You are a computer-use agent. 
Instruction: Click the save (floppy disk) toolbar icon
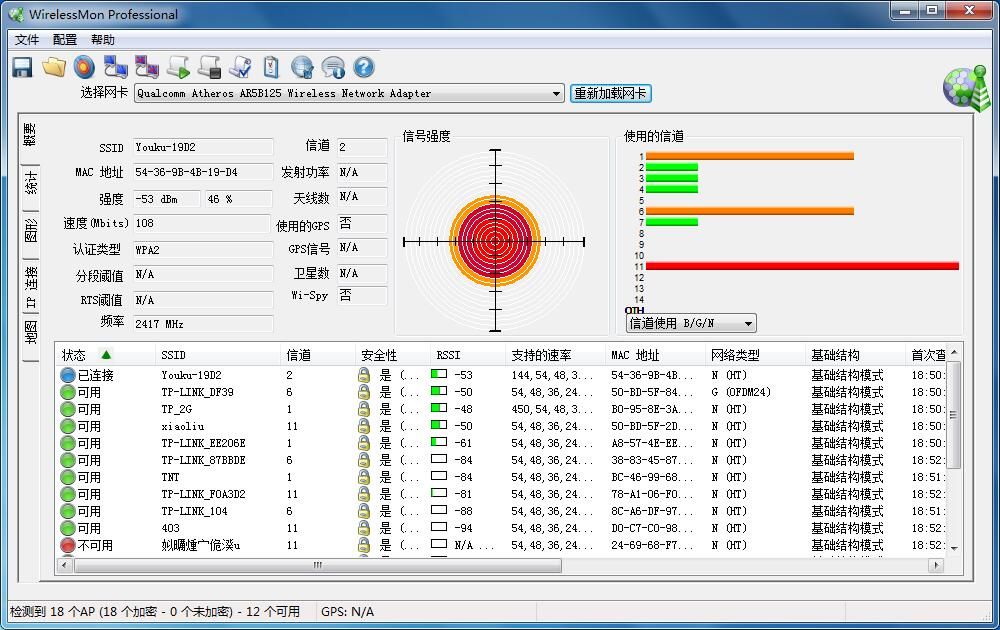pyautogui.click(x=22, y=67)
